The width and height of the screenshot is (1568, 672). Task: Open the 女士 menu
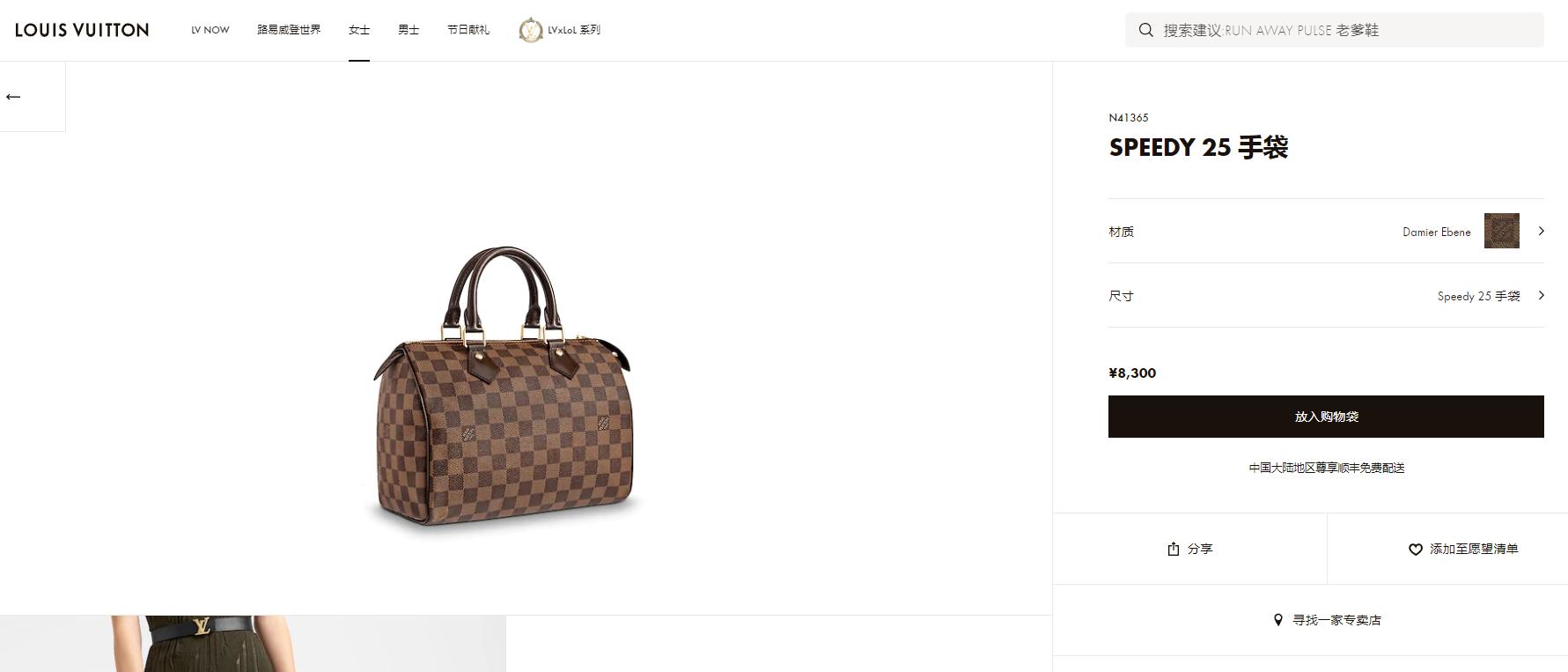359,30
